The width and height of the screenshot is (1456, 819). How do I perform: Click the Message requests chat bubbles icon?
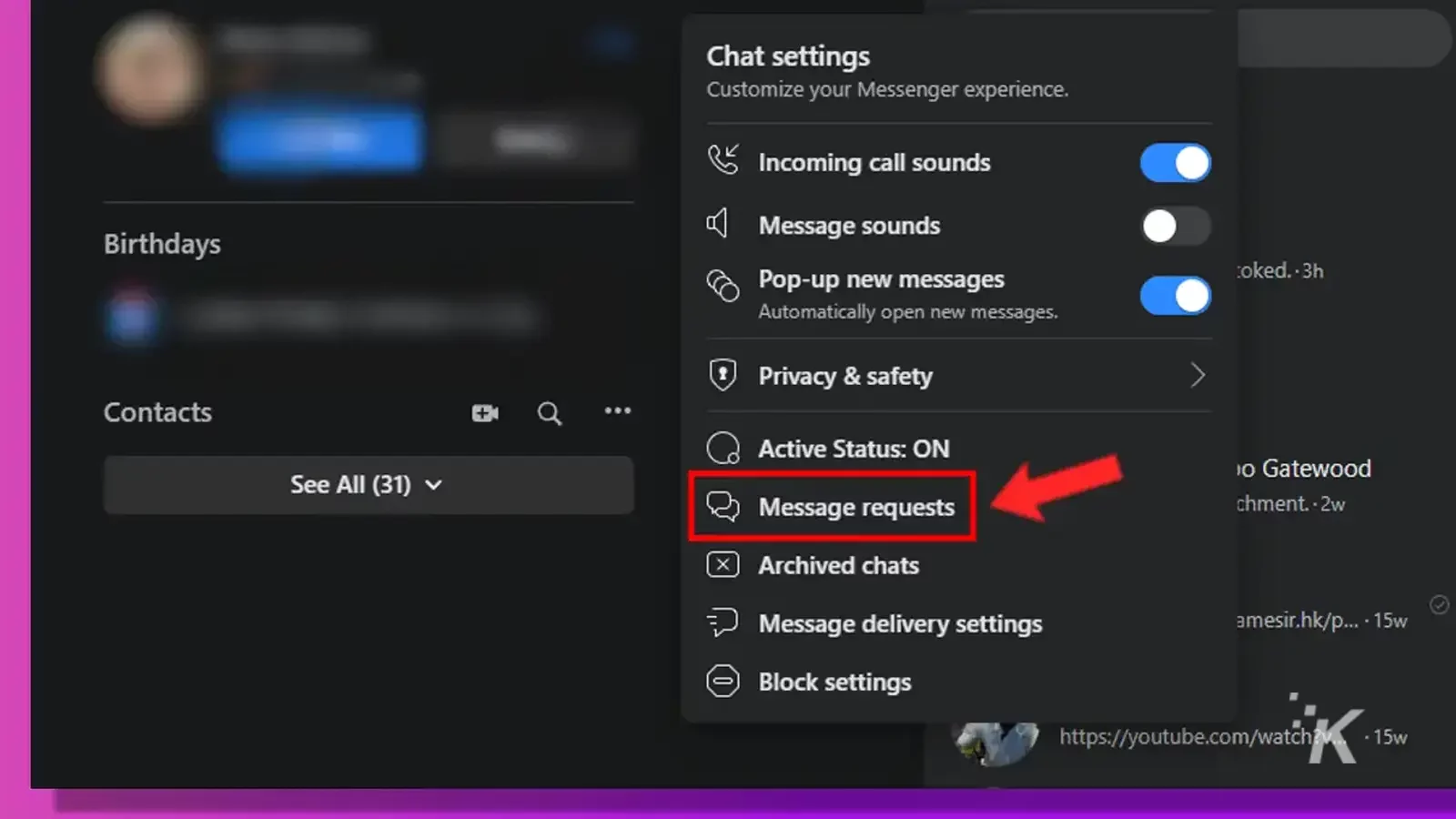point(723,506)
